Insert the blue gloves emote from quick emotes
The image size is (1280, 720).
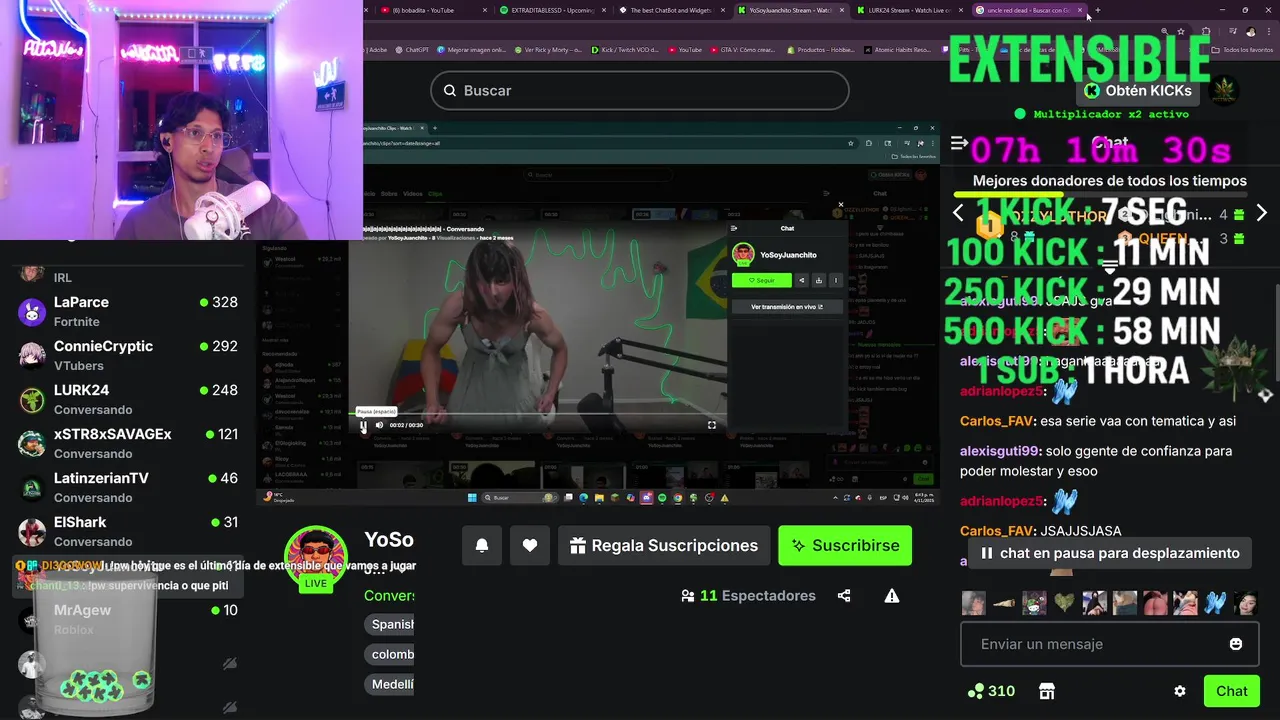(x=1215, y=603)
